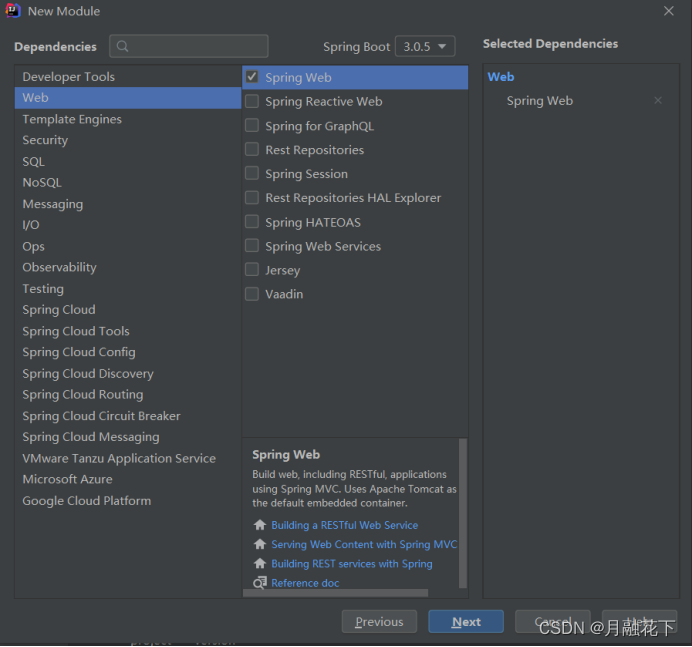
Task: Click the Next button
Action: [x=466, y=621]
